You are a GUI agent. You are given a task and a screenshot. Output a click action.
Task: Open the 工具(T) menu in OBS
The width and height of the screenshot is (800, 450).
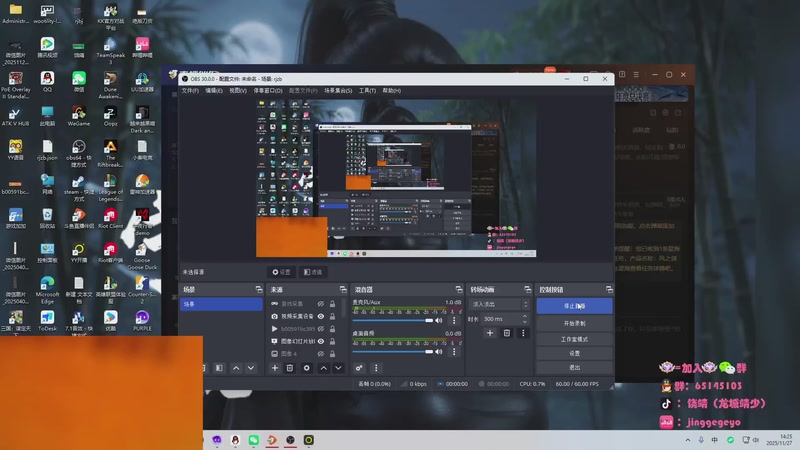367,90
